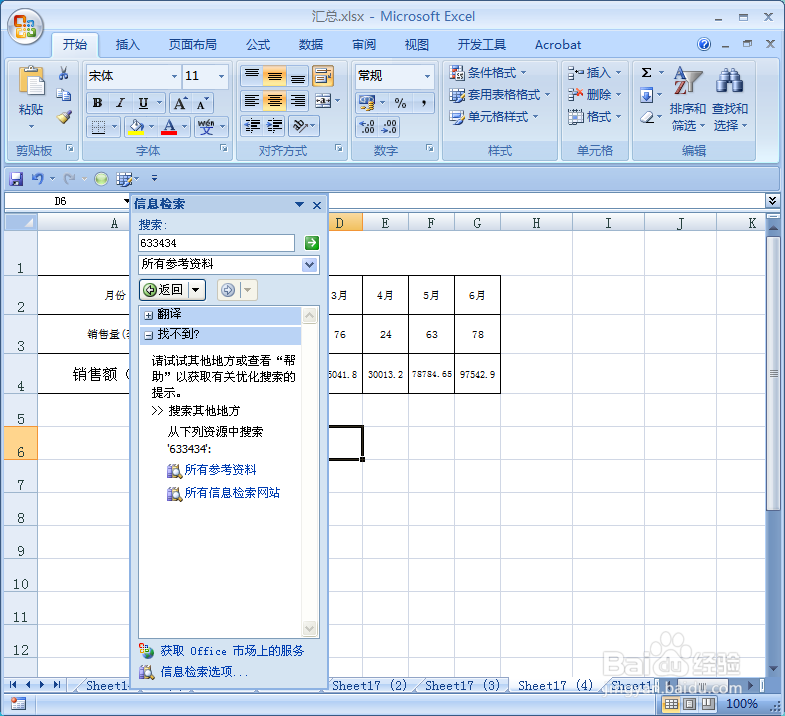Open 查找和选择 find and select

[730, 99]
